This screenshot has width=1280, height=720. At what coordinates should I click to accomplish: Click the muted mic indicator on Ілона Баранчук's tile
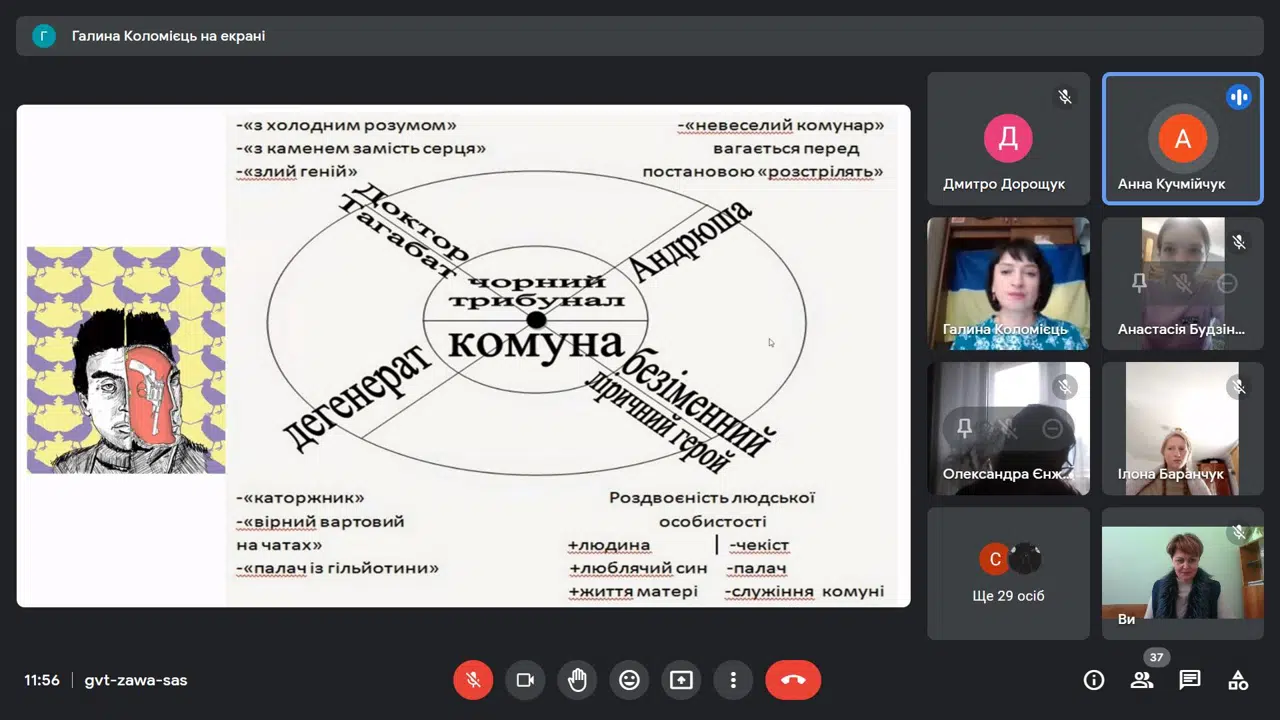point(1239,386)
